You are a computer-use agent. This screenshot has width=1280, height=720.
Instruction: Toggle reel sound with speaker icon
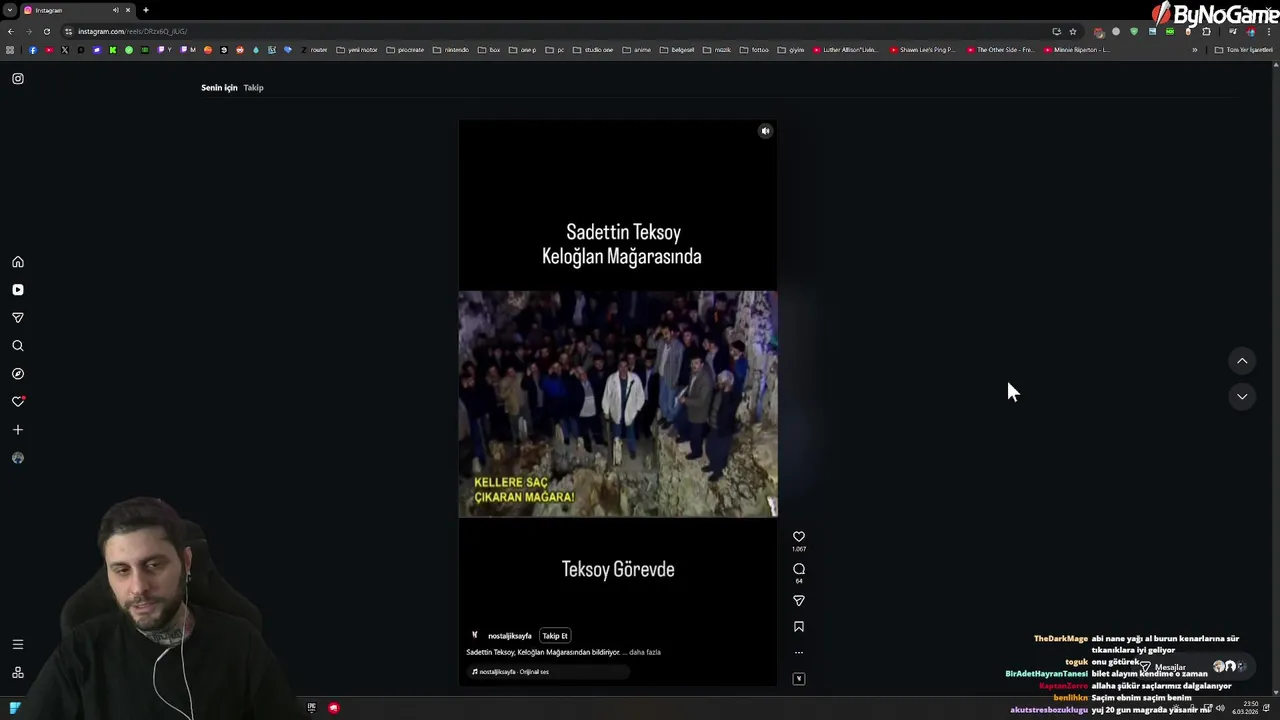765,131
